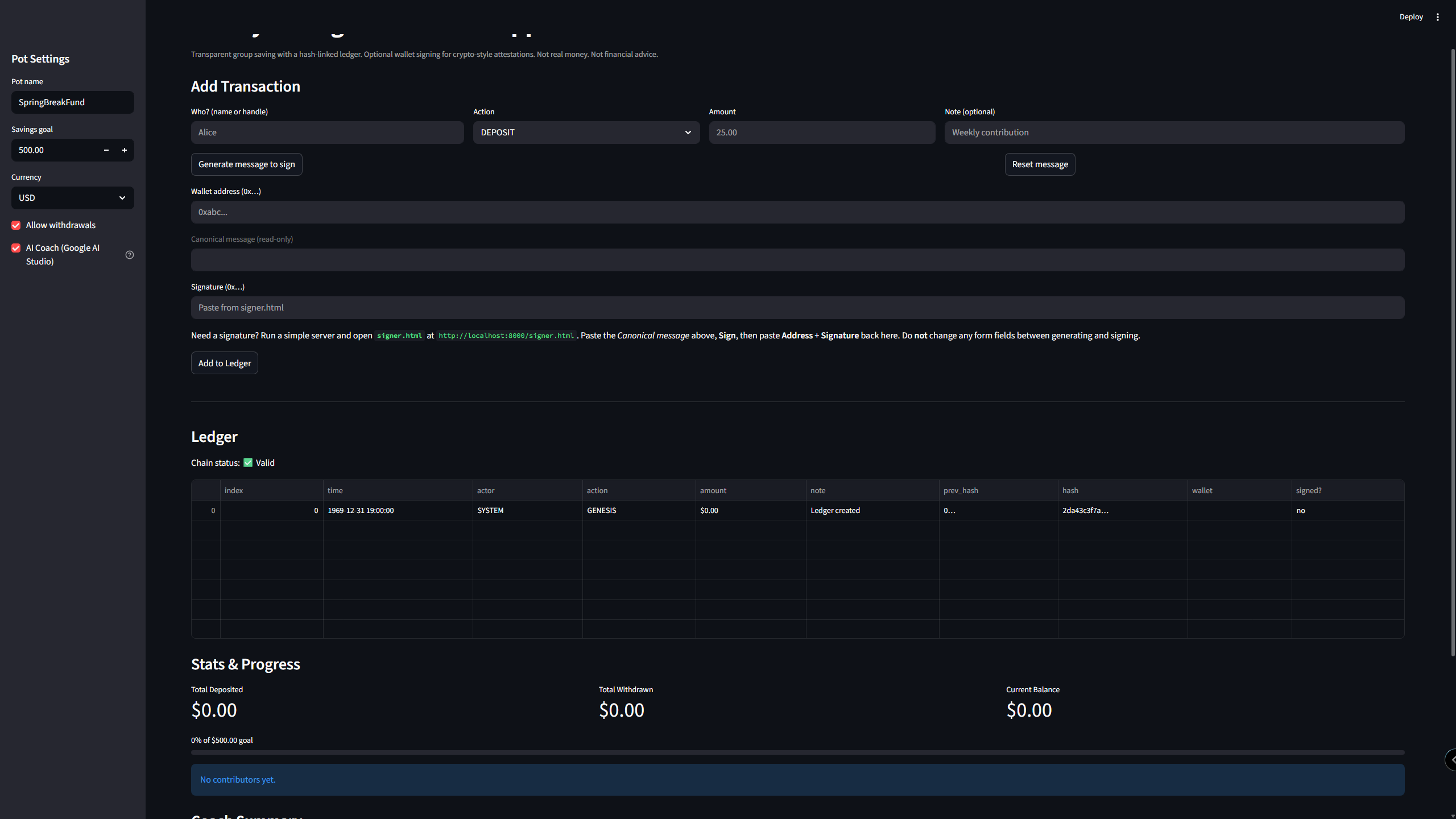Expand the Action DEPOSIT dropdown
Image resolution: width=1456 pixels, height=819 pixels.
[586, 133]
